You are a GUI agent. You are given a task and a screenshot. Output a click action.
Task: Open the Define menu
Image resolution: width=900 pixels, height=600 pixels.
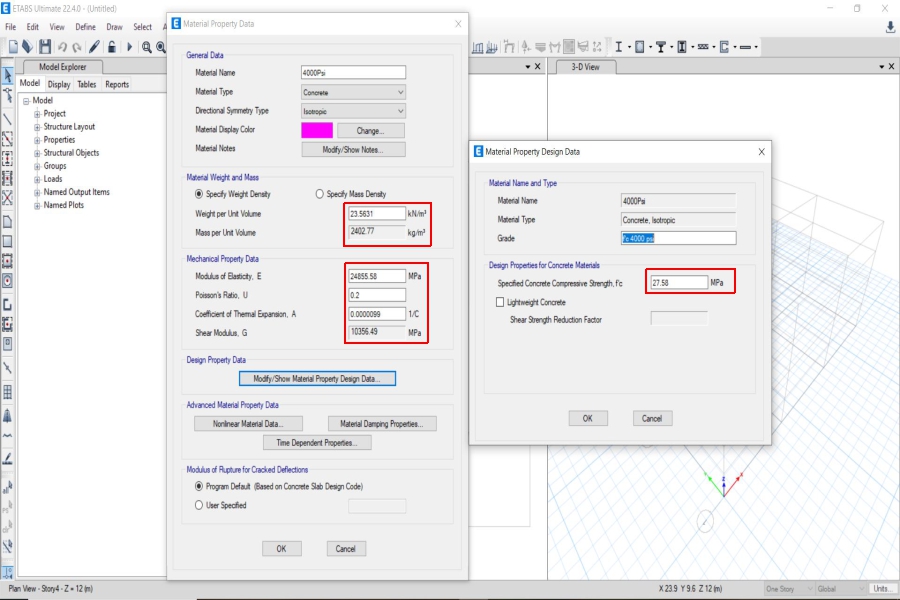point(85,27)
